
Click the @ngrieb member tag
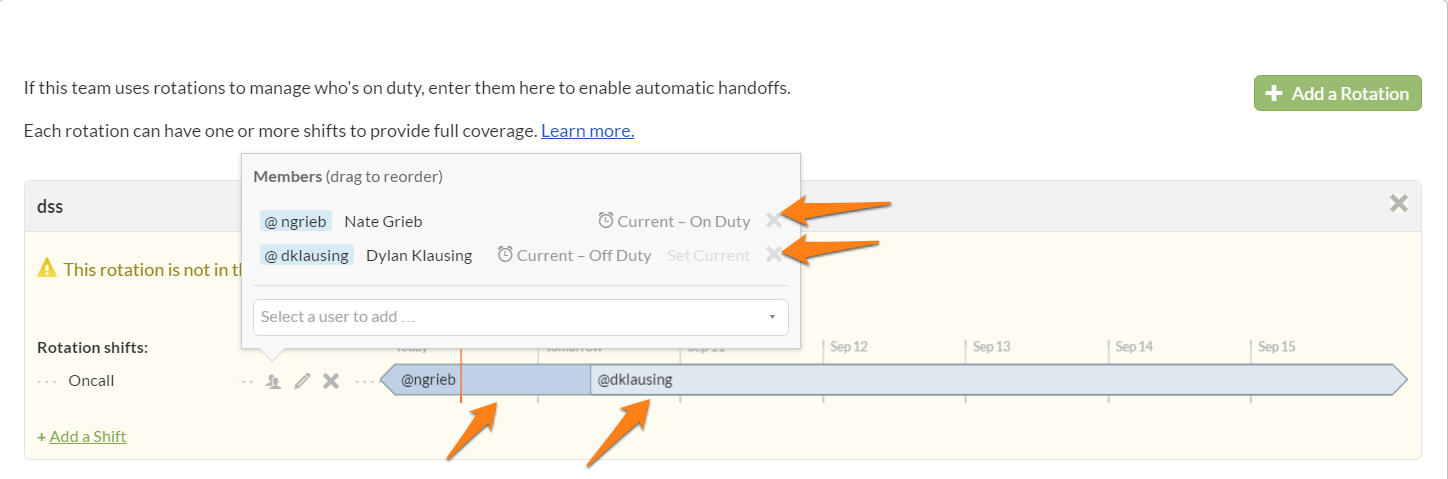tap(296, 221)
